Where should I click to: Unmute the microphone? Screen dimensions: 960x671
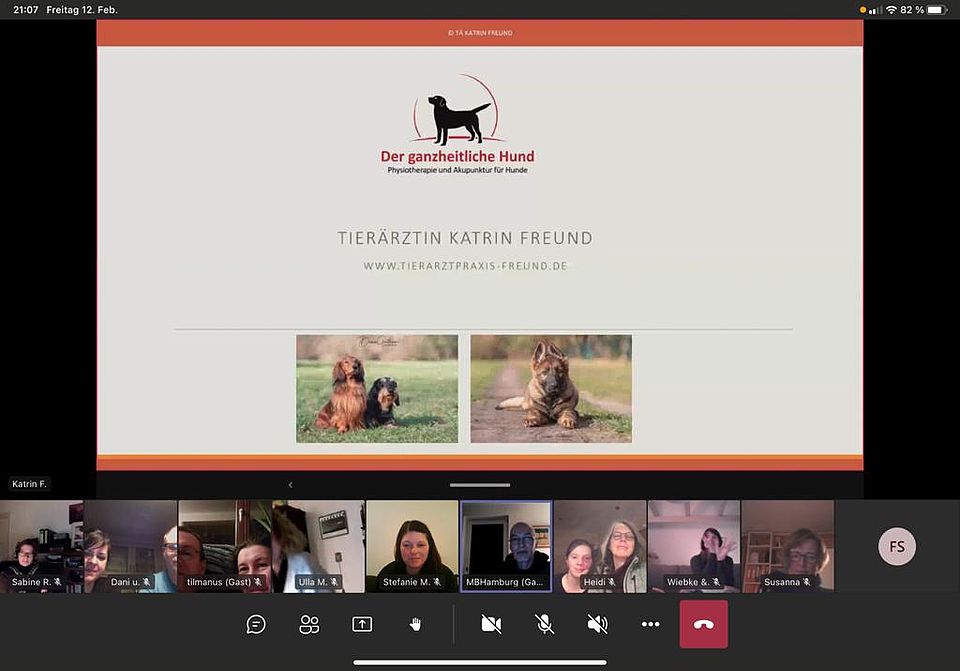point(544,624)
